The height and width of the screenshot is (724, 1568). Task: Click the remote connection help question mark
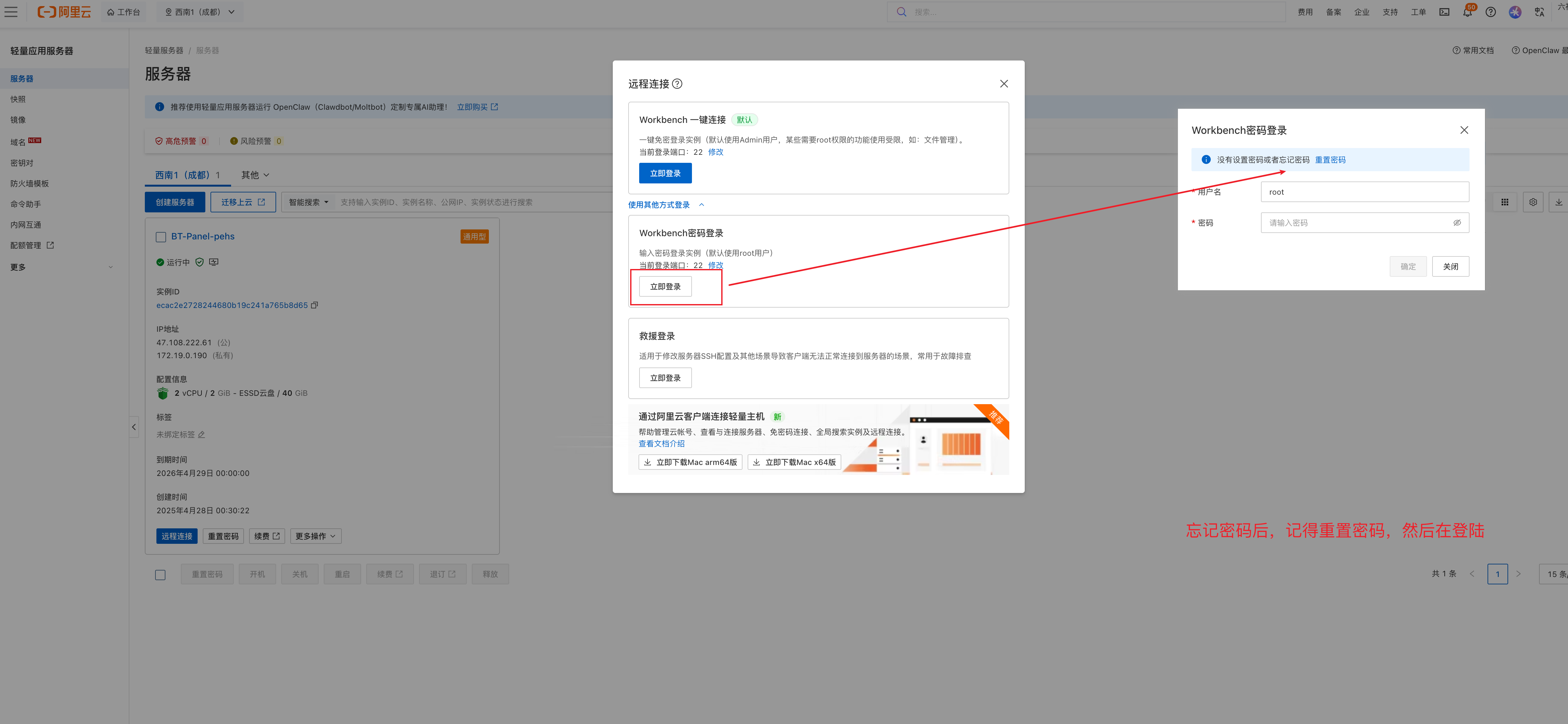coord(677,84)
